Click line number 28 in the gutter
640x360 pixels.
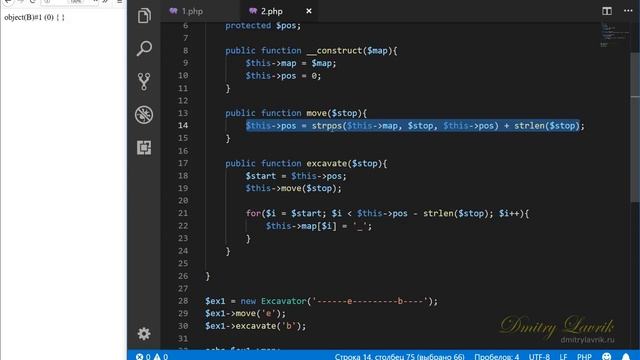(x=183, y=301)
